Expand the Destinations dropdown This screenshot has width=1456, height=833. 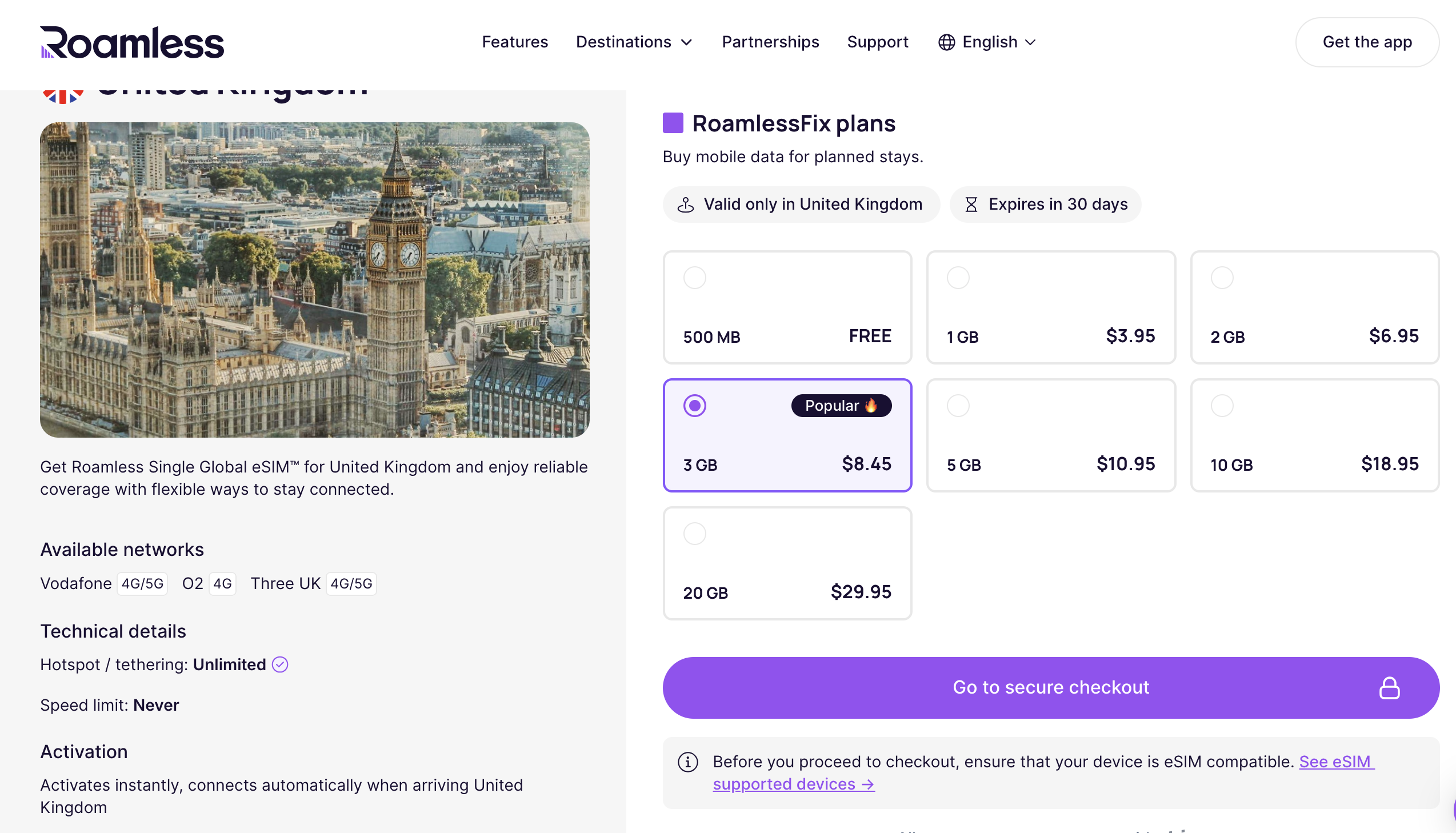pyautogui.click(x=634, y=42)
